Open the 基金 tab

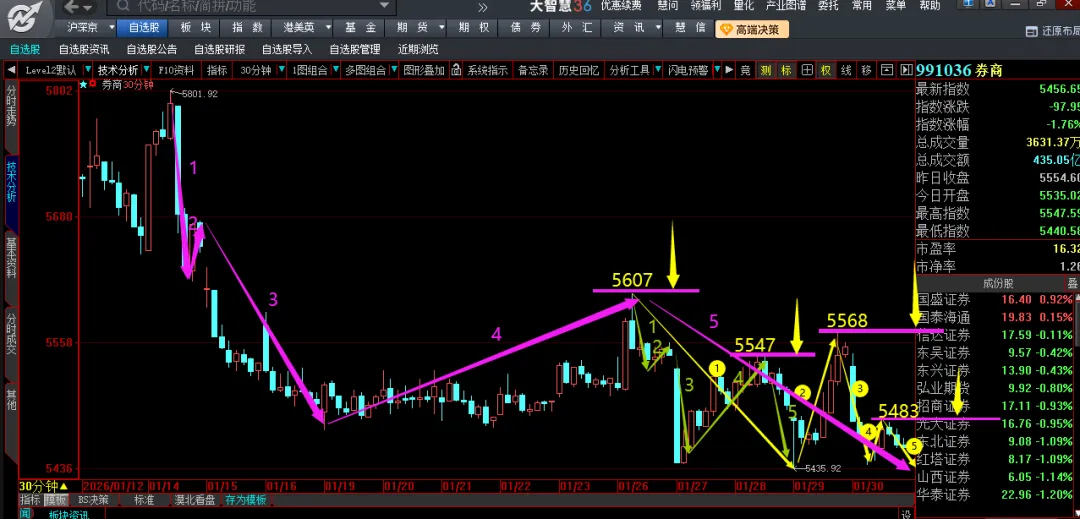coord(360,28)
